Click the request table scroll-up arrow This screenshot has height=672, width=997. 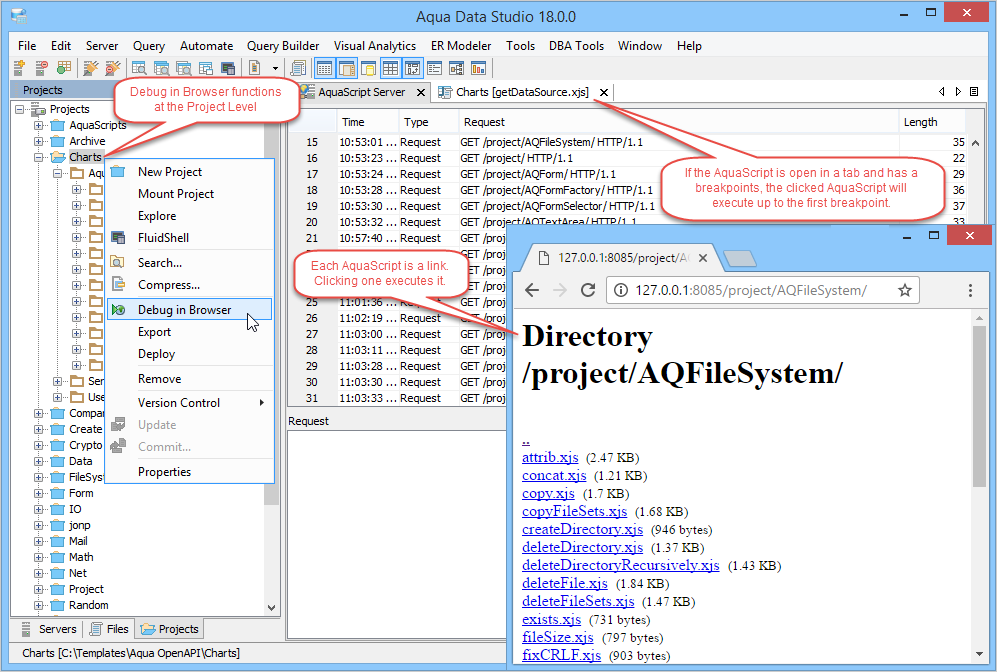[975, 143]
